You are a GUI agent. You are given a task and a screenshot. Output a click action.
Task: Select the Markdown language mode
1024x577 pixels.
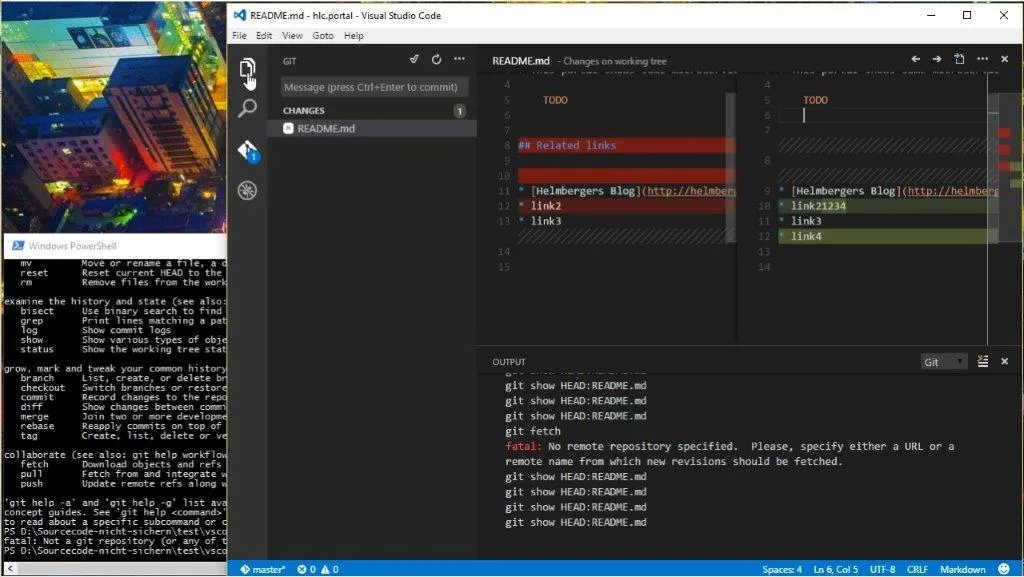963,569
